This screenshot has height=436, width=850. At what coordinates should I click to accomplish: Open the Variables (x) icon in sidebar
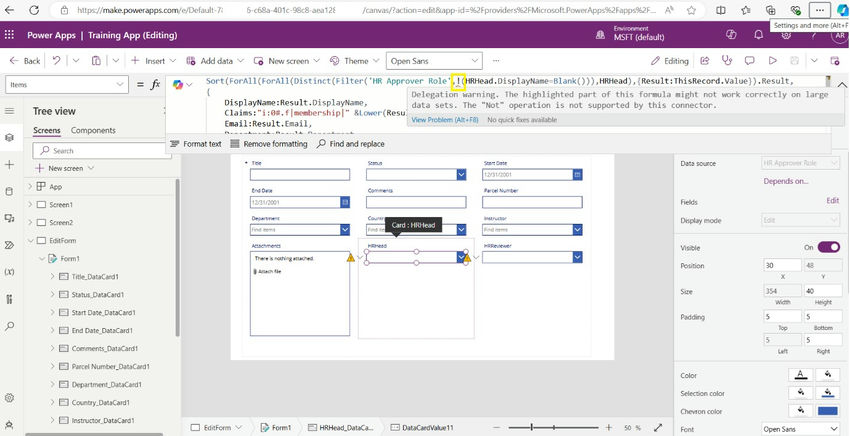pos(9,272)
